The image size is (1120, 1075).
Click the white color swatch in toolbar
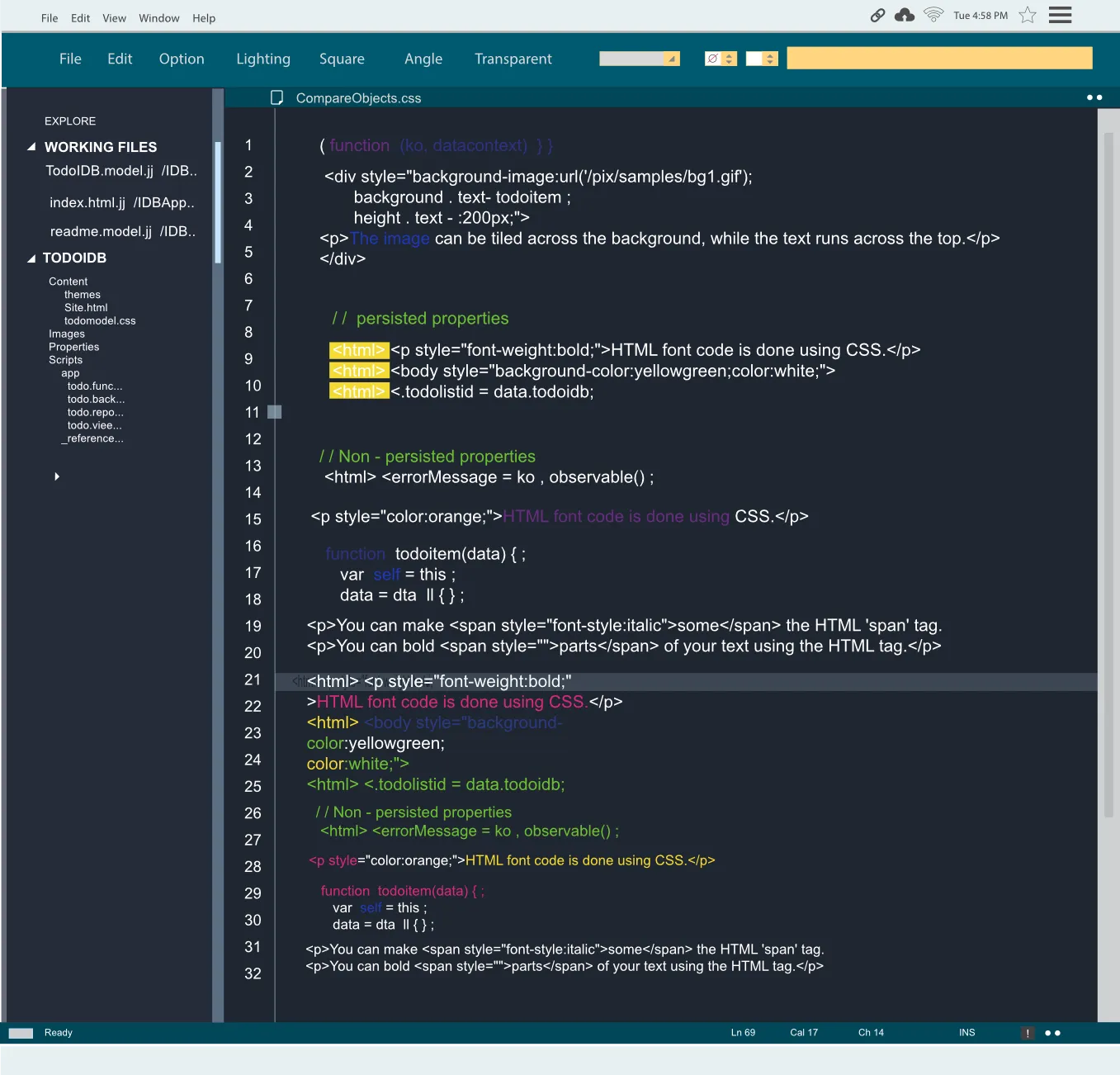[x=754, y=59]
